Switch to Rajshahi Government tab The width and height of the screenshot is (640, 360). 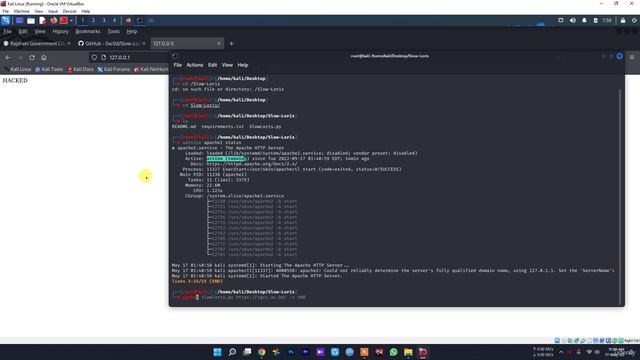pos(37,43)
